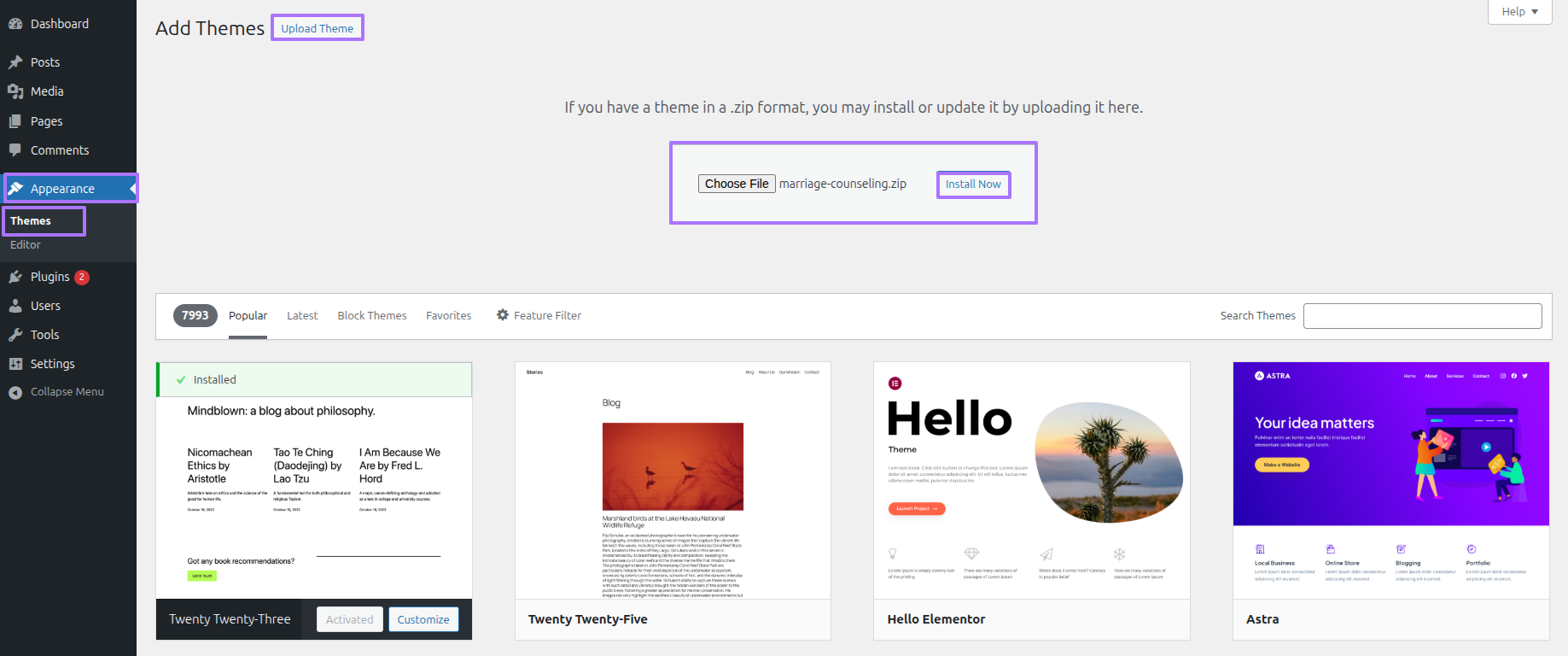Click the Posts pushpin icon
1568x656 pixels.
[x=15, y=62]
